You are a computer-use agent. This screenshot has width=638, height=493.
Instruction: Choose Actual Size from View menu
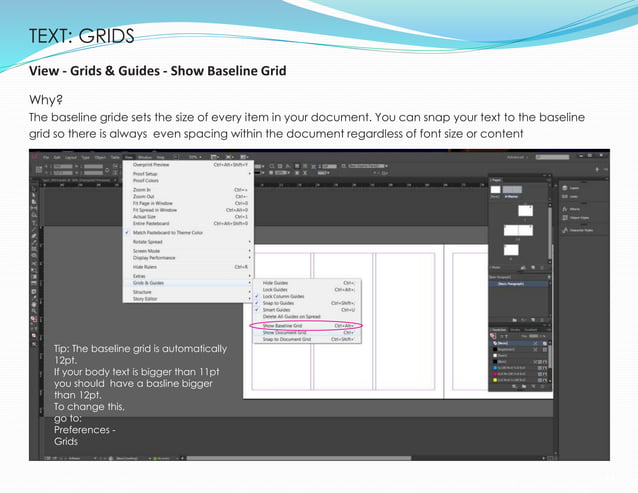[188, 217]
